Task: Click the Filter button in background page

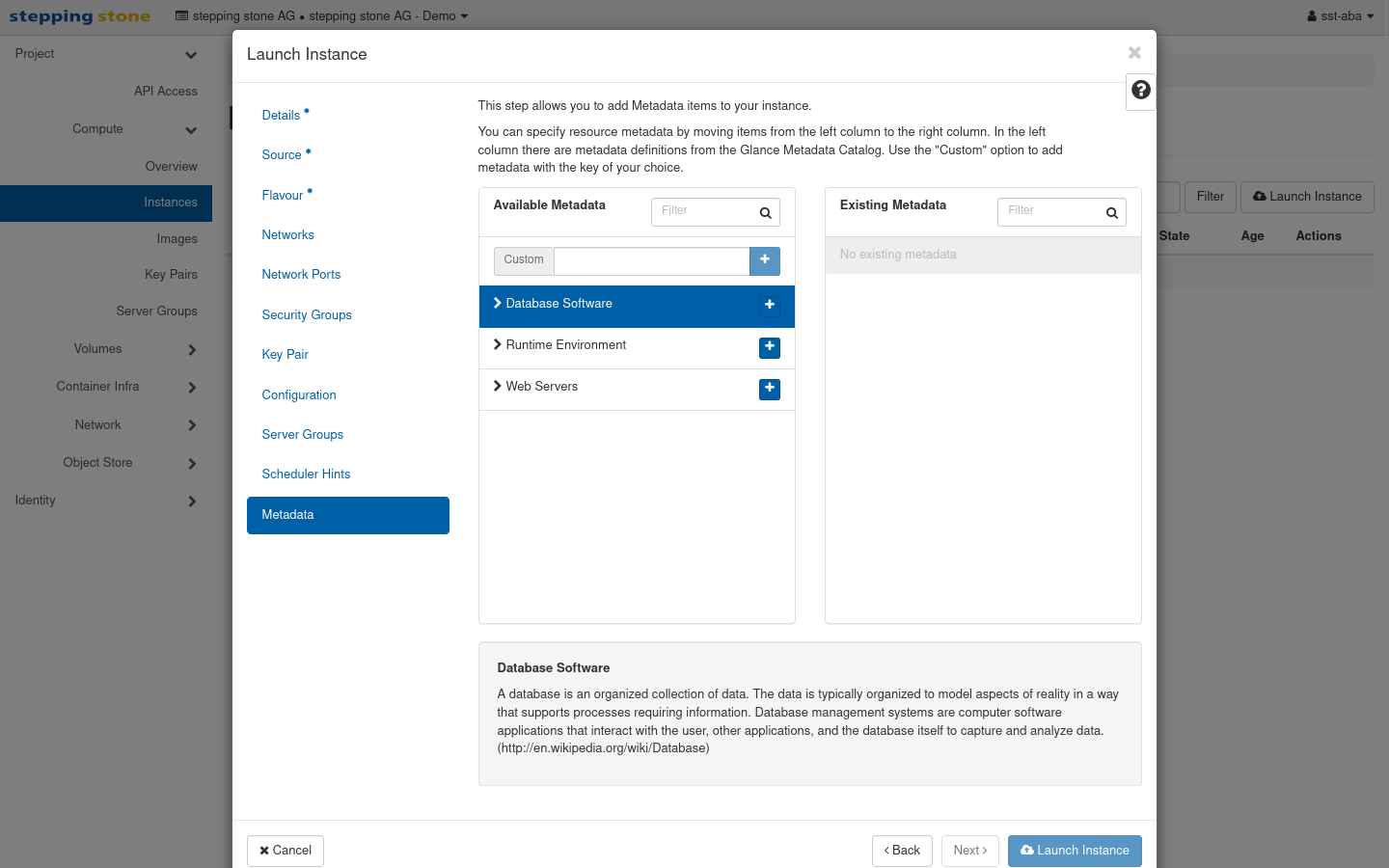Action: point(1210,197)
